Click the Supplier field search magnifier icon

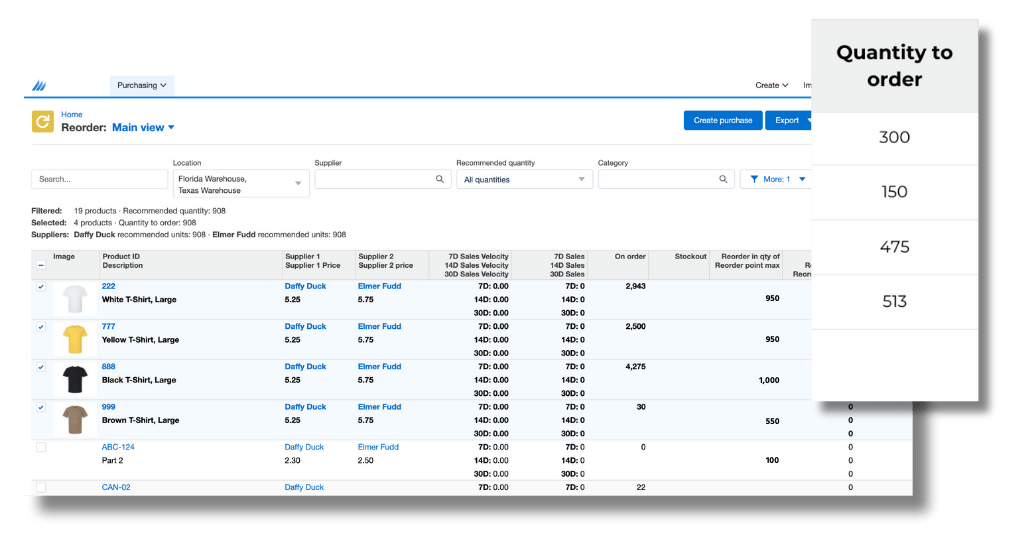tap(439, 180)
